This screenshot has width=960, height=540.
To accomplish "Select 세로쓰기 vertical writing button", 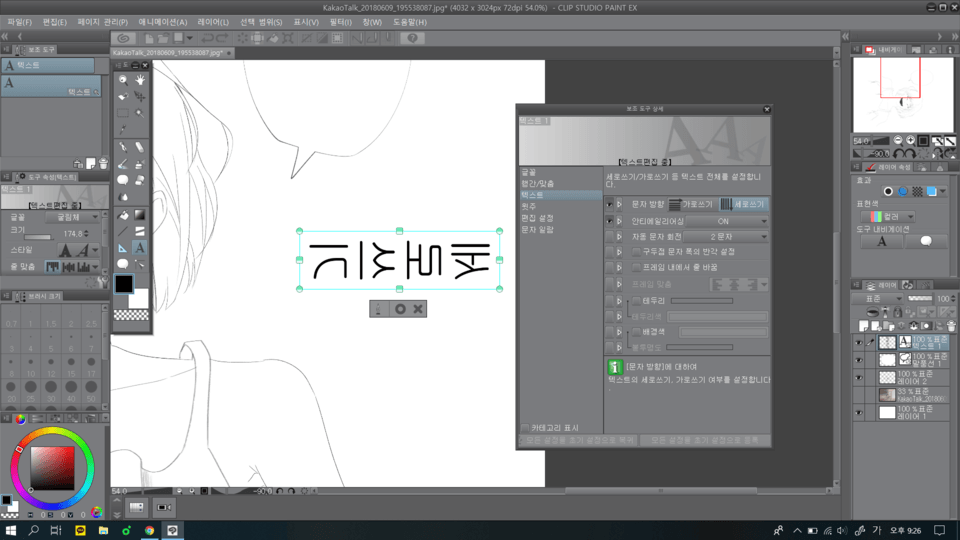I will [743, 204].
